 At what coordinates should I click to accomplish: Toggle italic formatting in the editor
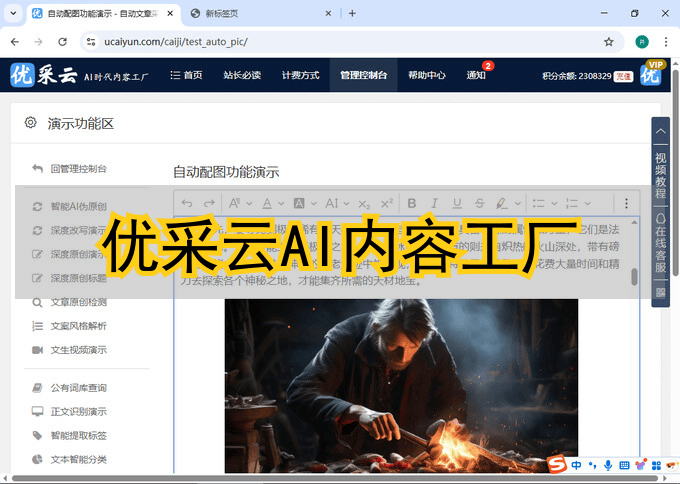[x=433, y=204]
